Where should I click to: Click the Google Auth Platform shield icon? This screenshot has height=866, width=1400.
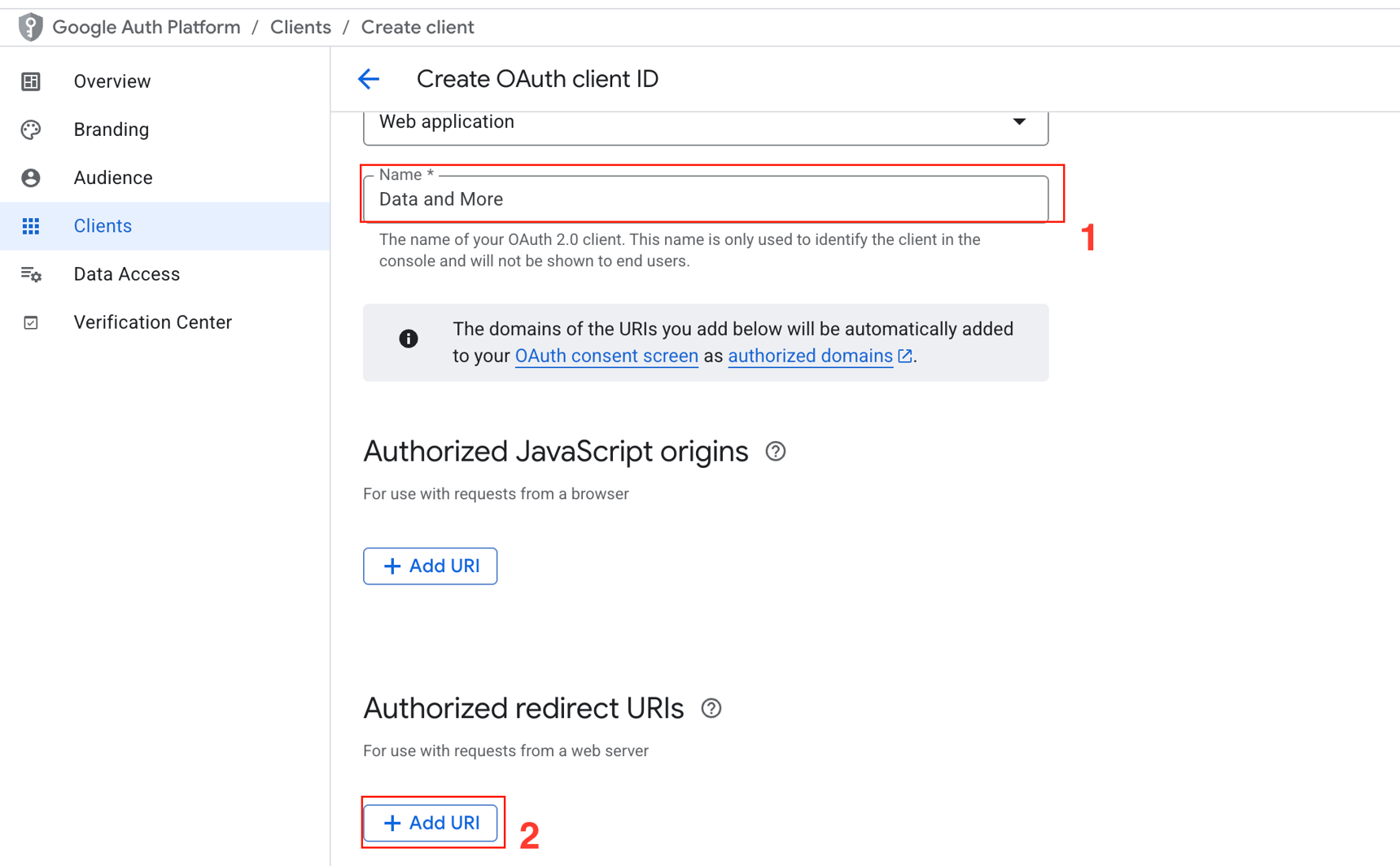pyautogui.click(x=29, y=26)
